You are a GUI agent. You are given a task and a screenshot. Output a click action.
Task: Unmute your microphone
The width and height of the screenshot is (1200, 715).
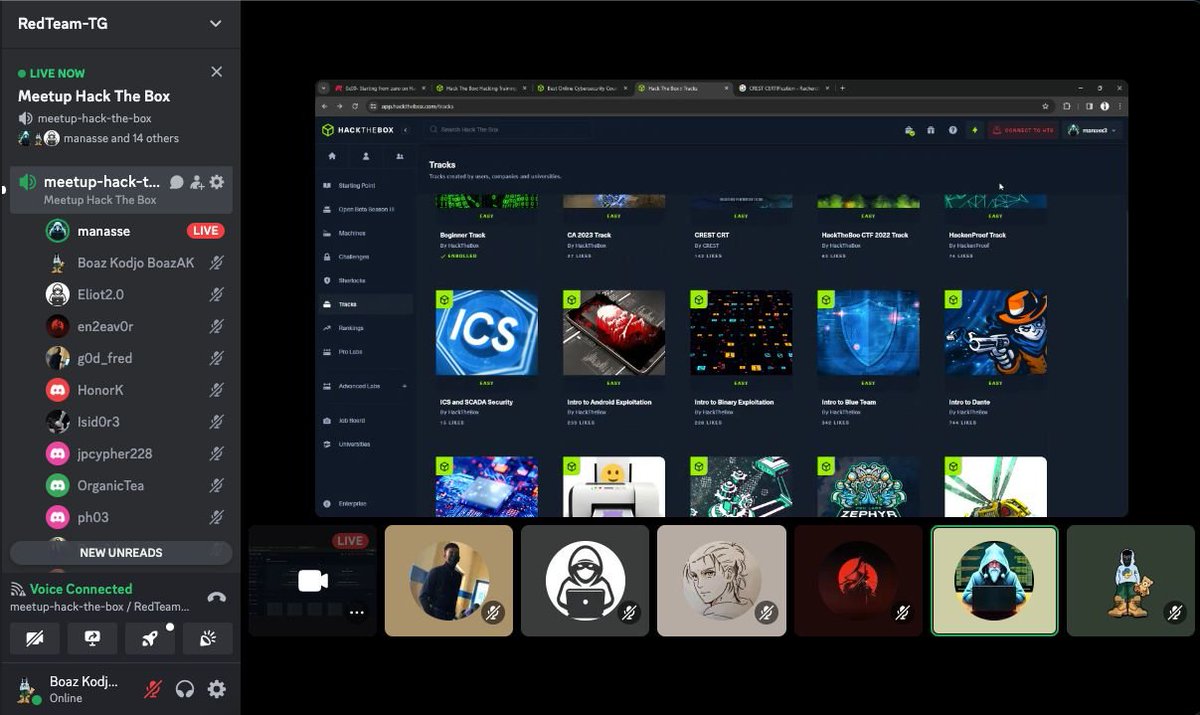point(153,689)
